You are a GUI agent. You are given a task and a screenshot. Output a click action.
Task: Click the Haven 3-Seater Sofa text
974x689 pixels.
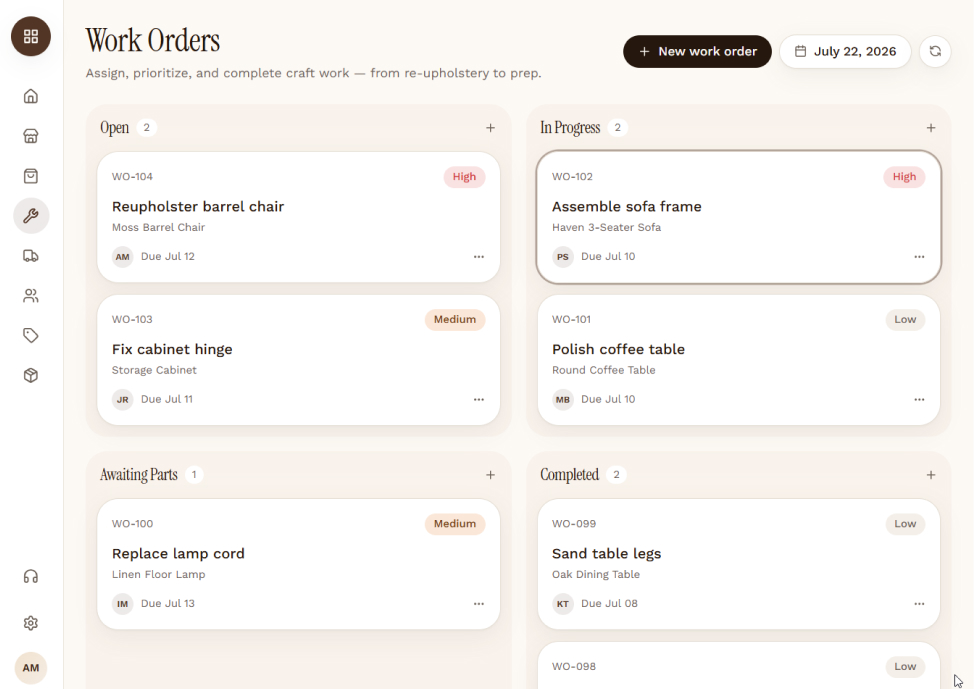tap(606, 227)
